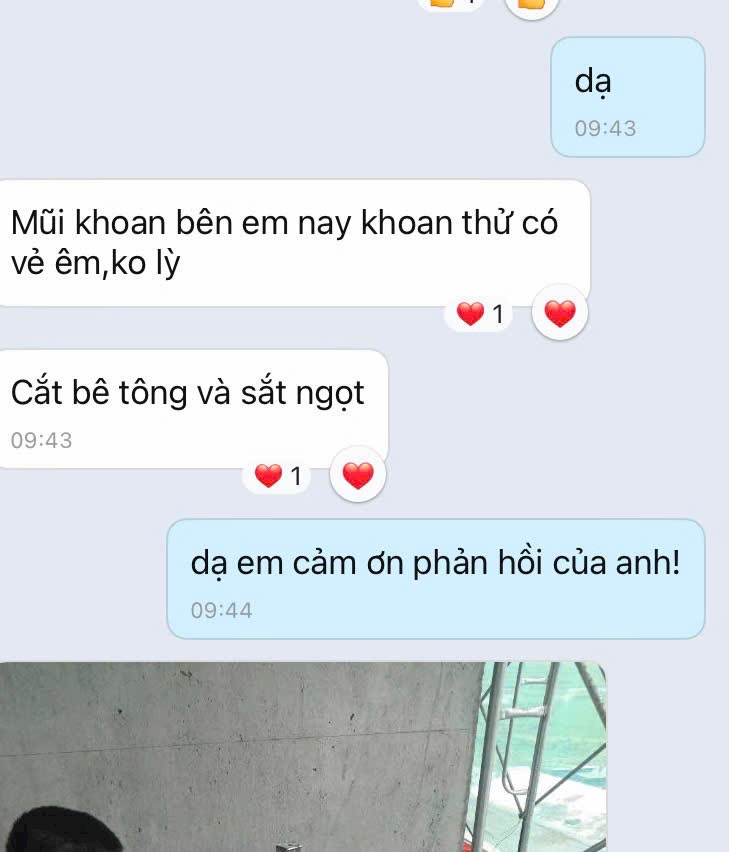This screenshot has width=729, height=852.
Task: Click 09:43 timestamp under "dạ"
Action: [605, 129]
